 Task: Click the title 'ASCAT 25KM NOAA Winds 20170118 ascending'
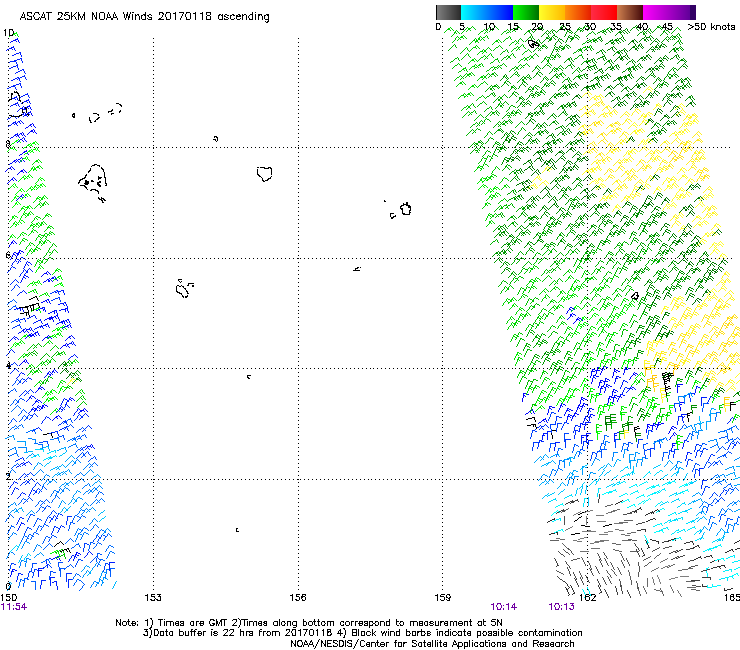tap(144, 17)
